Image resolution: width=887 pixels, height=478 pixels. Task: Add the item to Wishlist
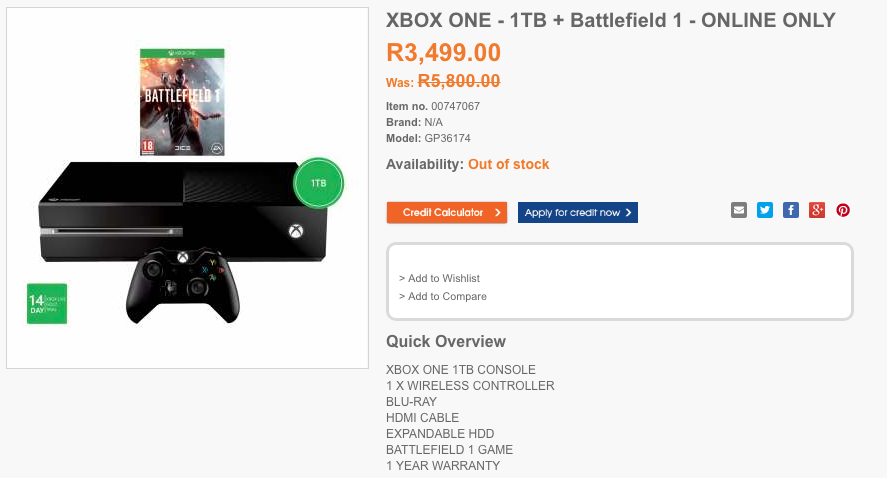click(x=444, y=278)
